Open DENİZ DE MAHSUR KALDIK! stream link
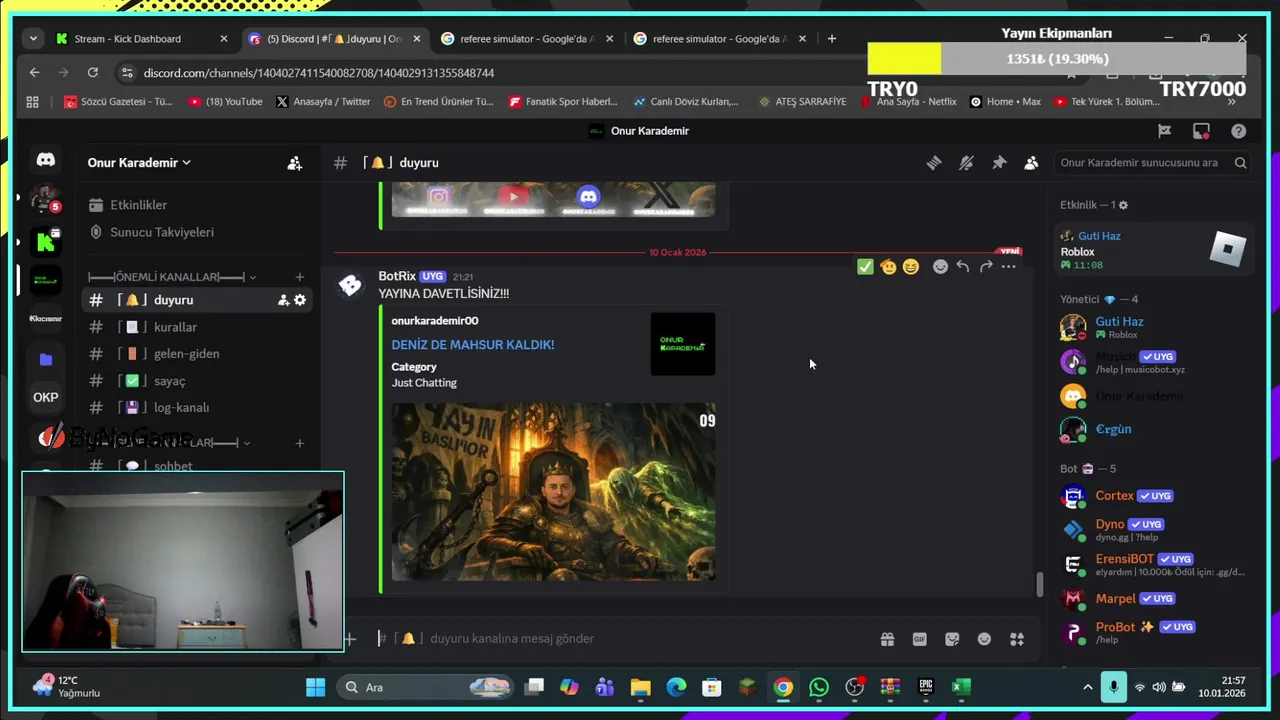The height and width of the screenshot is (720, 1280). [x=472, y=345]
